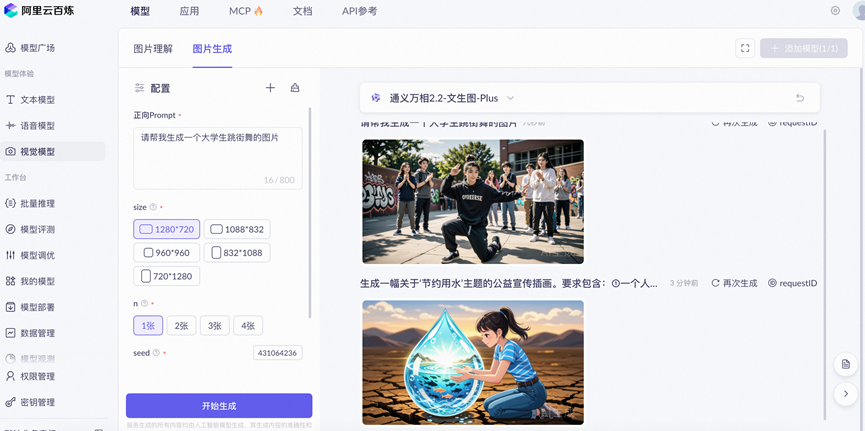Click the eraser clear icon in 配置 header
Image resolution: width=865 pixels, height=431 pixels.
click(295, 88)
